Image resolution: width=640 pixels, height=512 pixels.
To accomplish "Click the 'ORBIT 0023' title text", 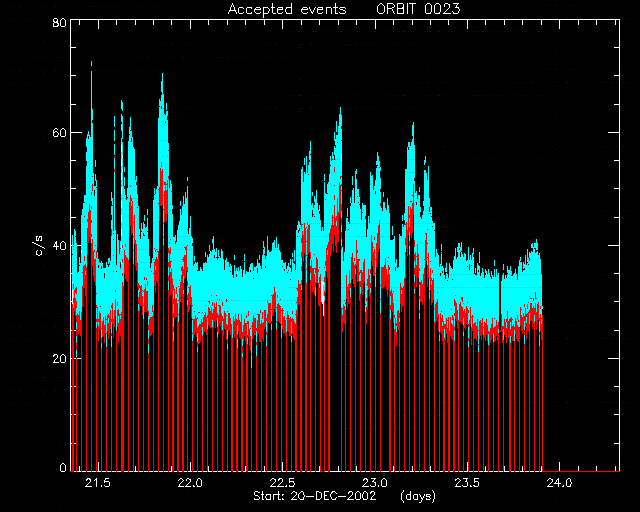I will pos(418,9).
